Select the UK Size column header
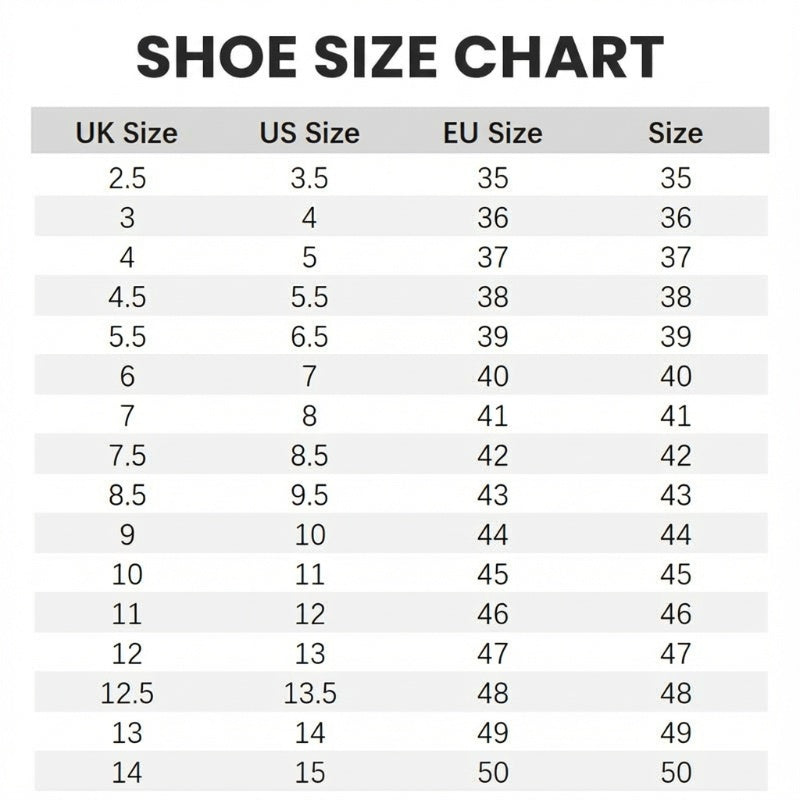 [126, 133]
